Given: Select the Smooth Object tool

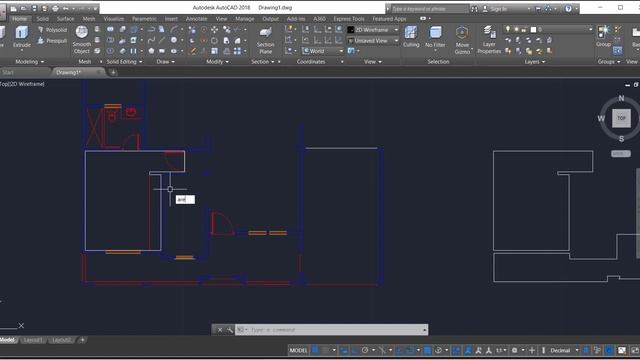Looking at the screenshot, I should point(82,40).
